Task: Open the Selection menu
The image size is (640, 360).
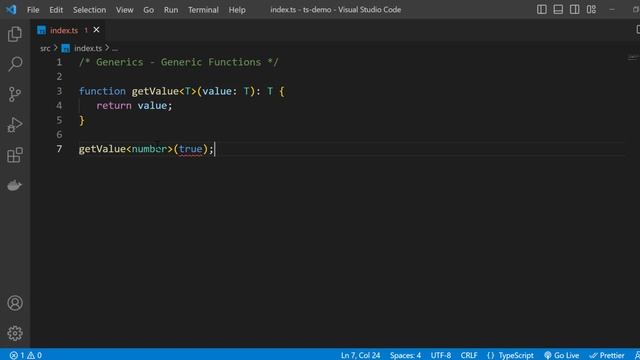Action: 89,10
